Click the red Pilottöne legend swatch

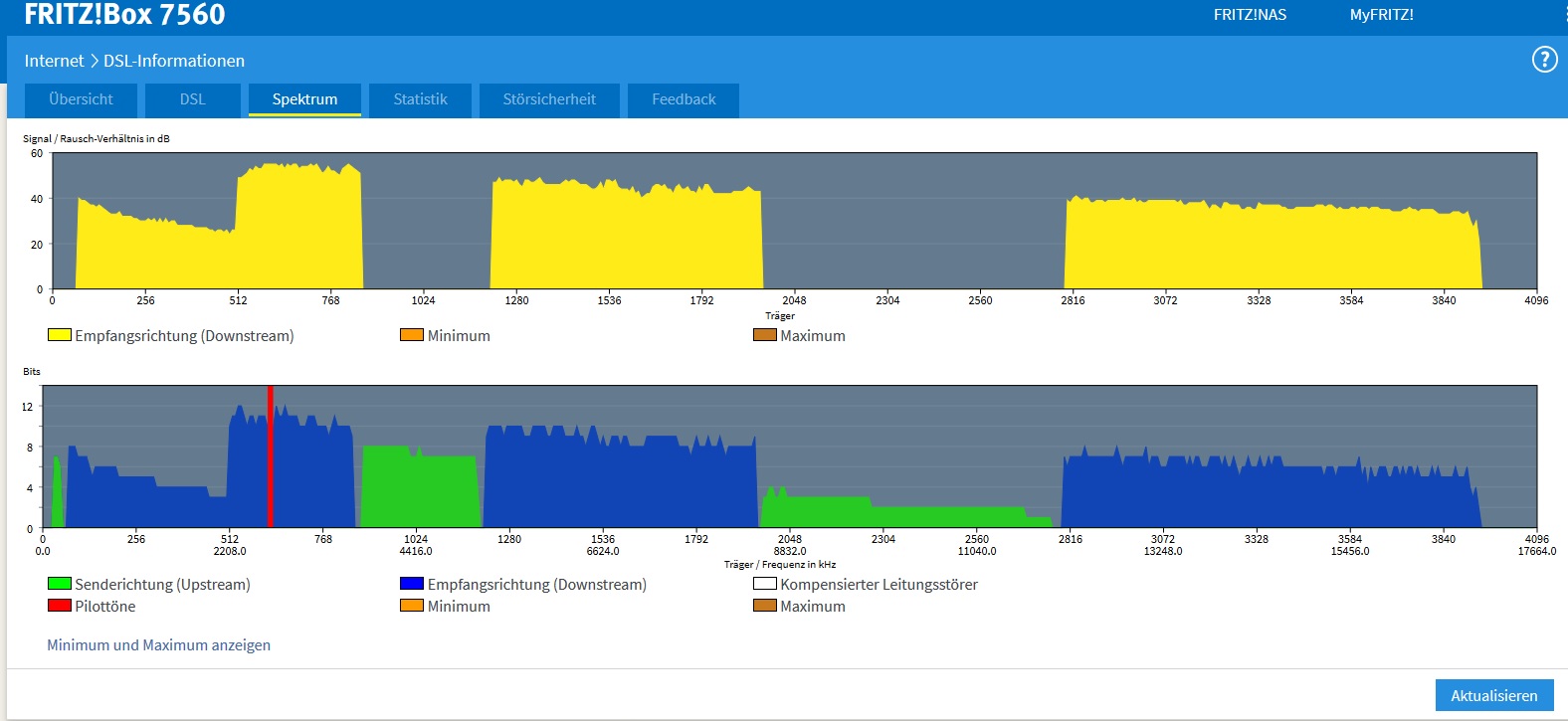60,606
